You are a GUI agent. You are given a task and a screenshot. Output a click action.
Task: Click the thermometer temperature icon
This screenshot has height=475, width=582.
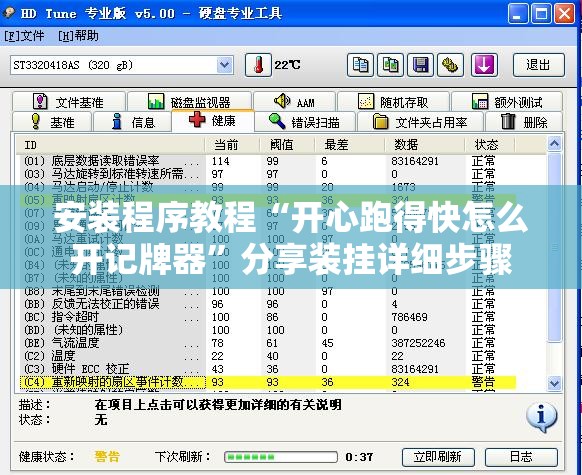[258, 65]
